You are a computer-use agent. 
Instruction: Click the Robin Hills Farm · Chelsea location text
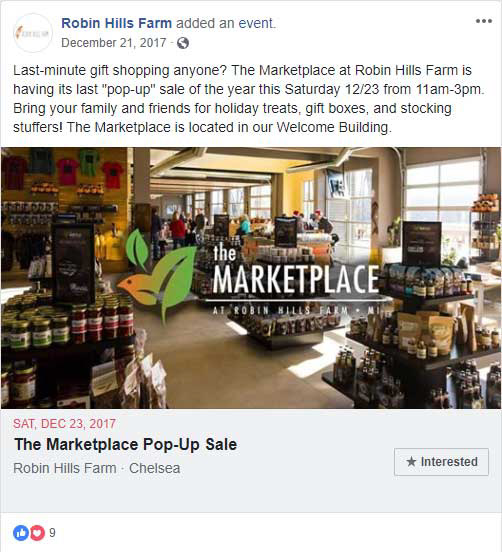96,468
